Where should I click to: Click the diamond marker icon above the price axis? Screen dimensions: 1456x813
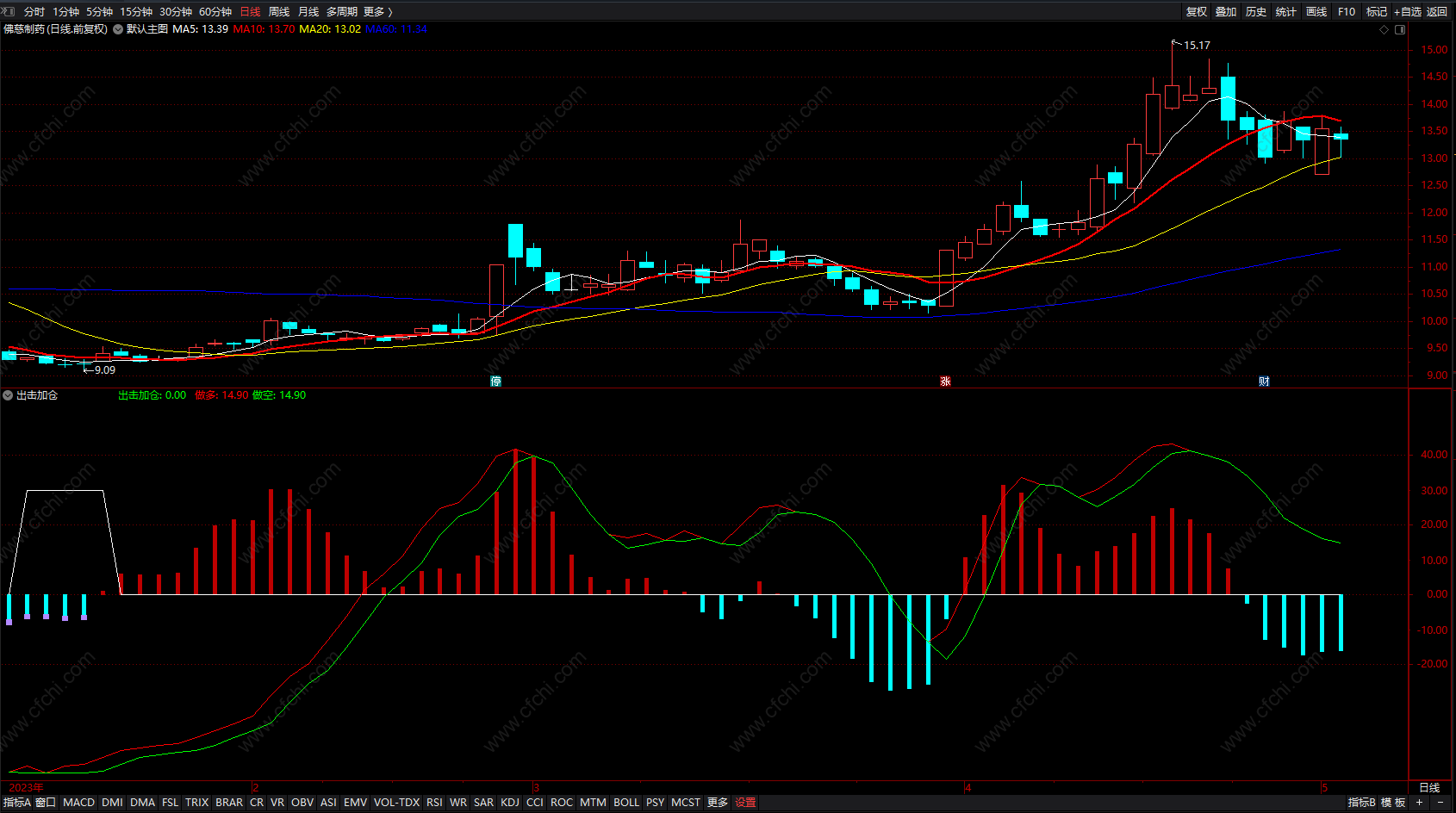(1384, 29)
